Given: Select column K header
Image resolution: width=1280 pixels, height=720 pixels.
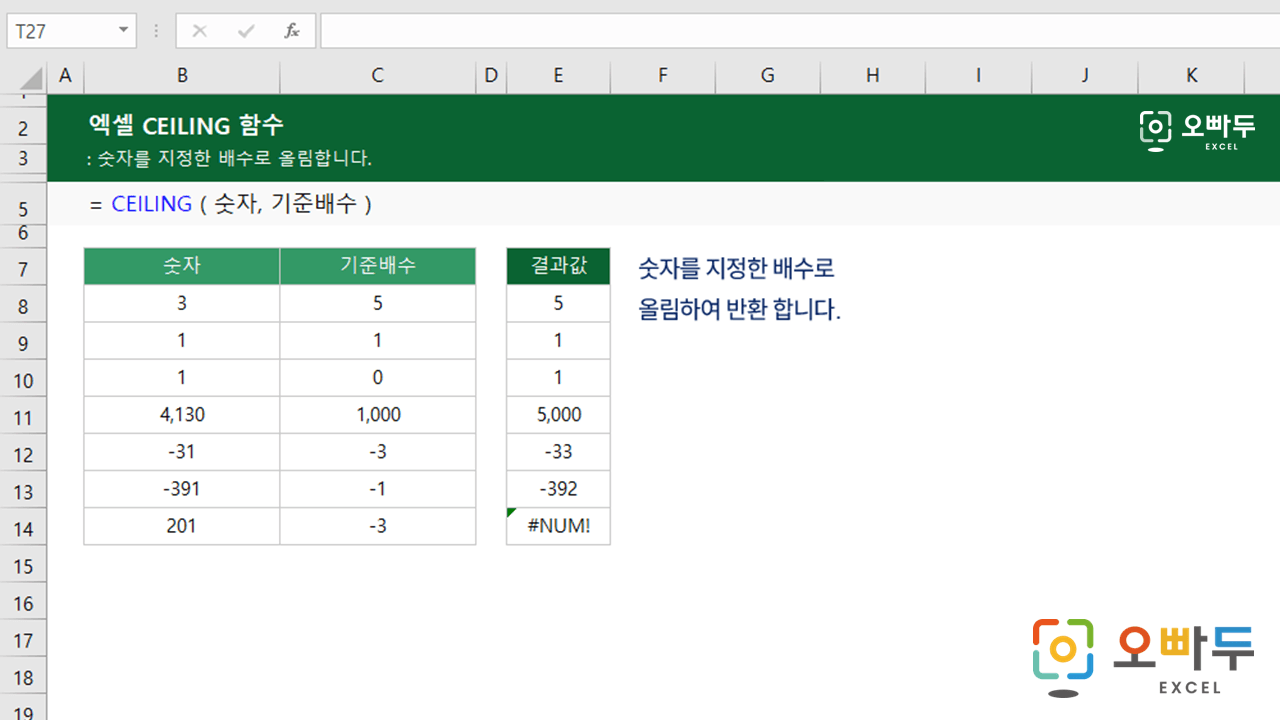Looking at the screenshot, I should point(1191,76).
